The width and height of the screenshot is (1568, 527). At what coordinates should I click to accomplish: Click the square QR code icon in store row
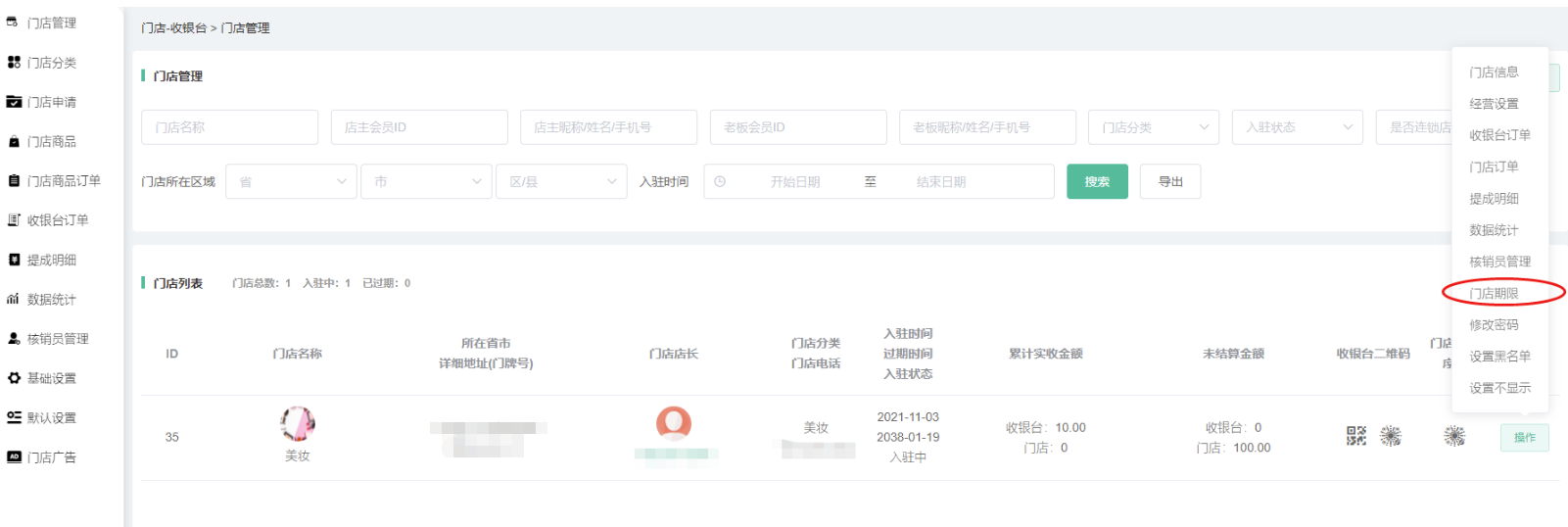(1355, 436)
